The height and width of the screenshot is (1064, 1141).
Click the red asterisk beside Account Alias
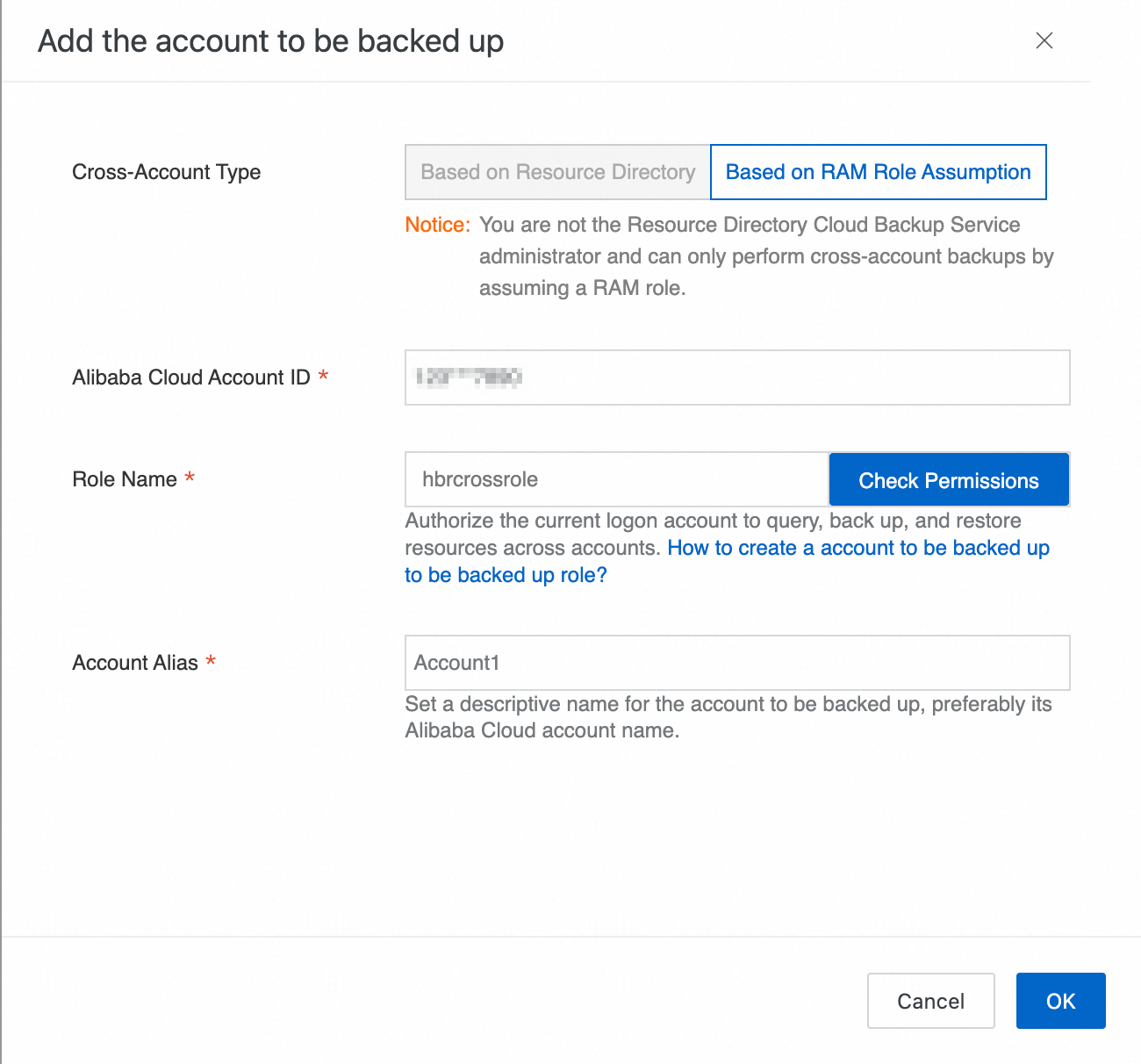tap(211, 661)
